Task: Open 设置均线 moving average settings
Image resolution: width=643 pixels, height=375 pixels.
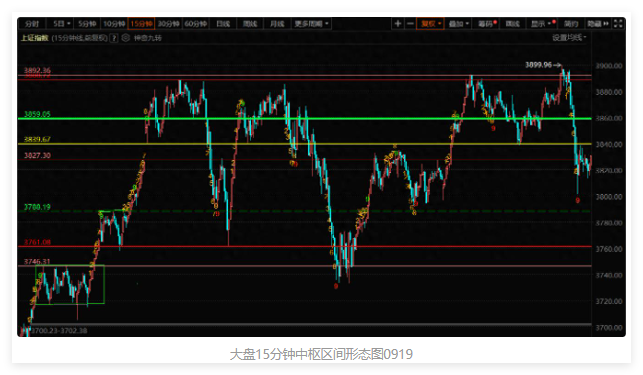Action: 569,38
